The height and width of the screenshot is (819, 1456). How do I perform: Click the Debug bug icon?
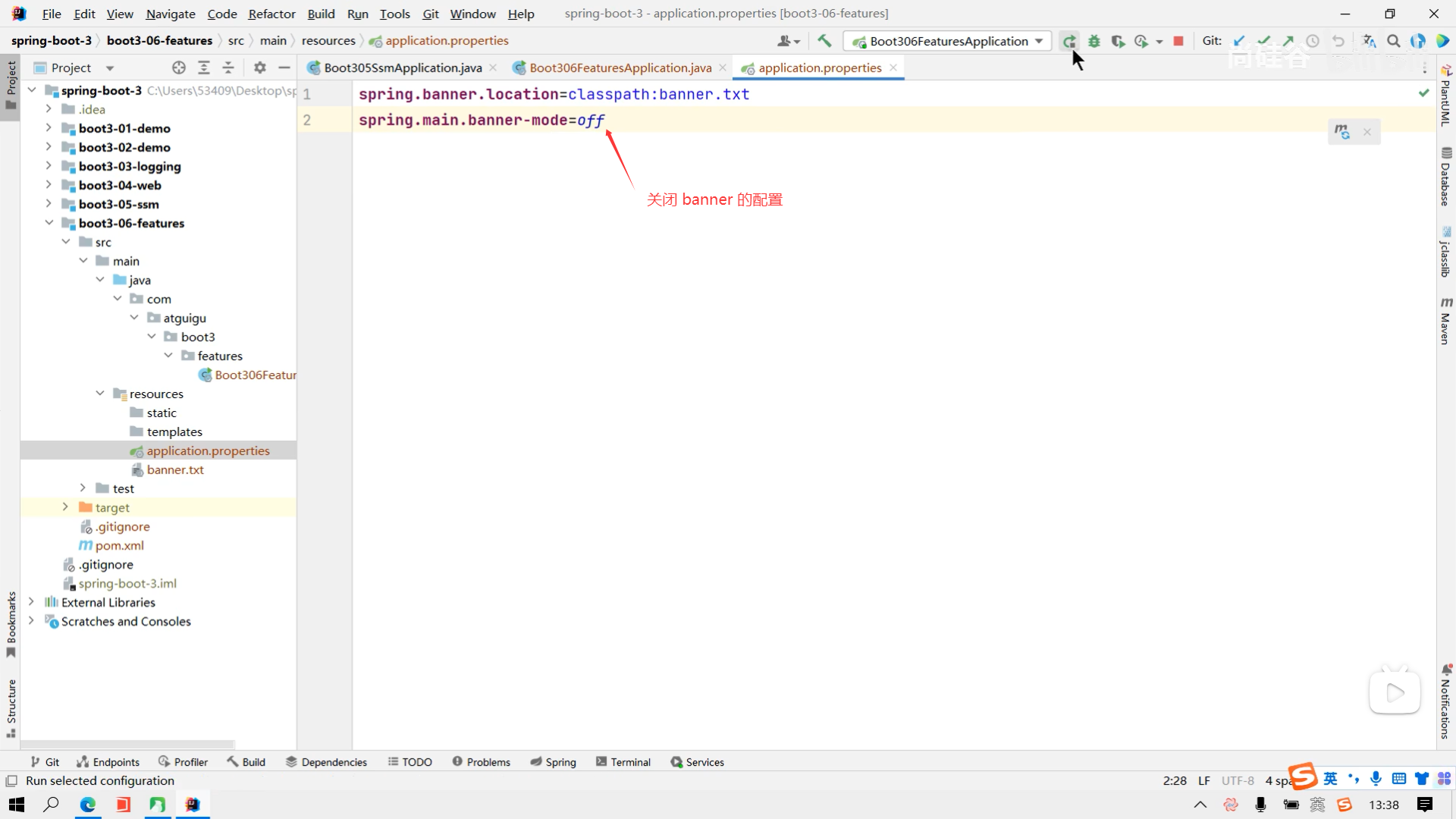tap(1094, 42)
